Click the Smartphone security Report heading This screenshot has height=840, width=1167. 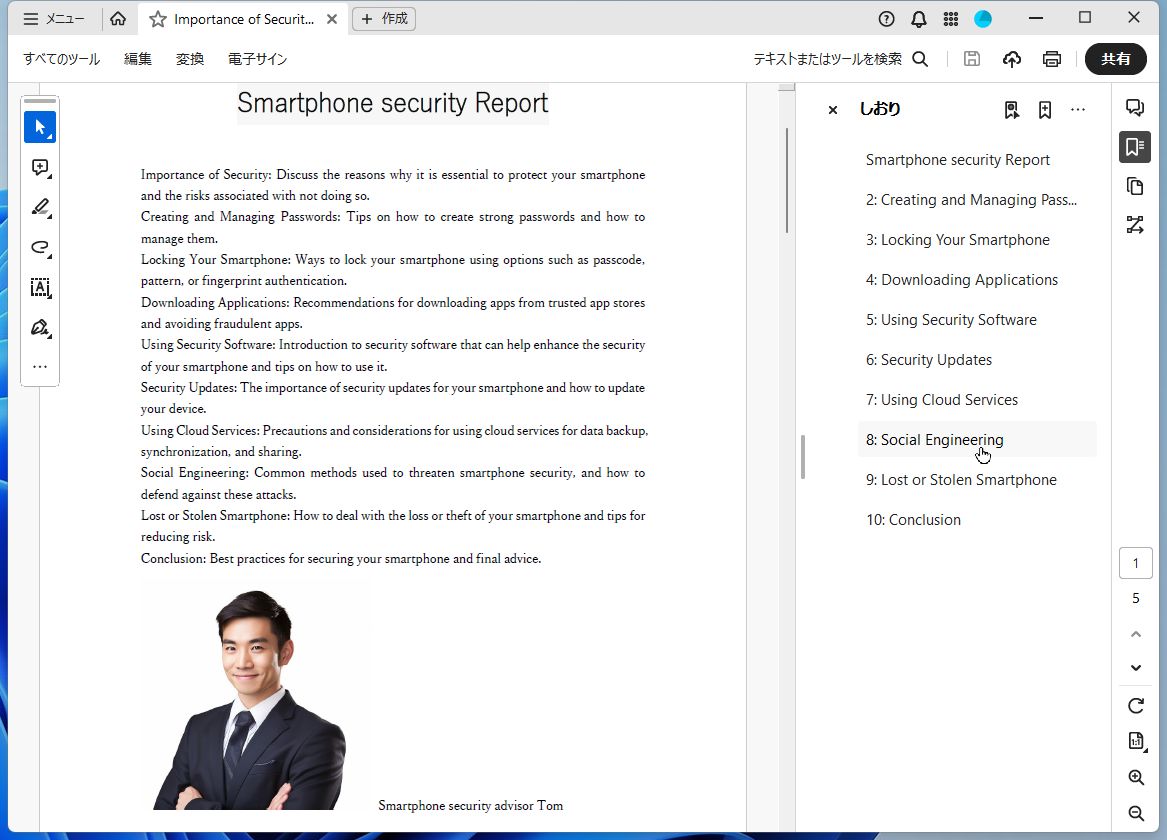[x=392, y=103]
